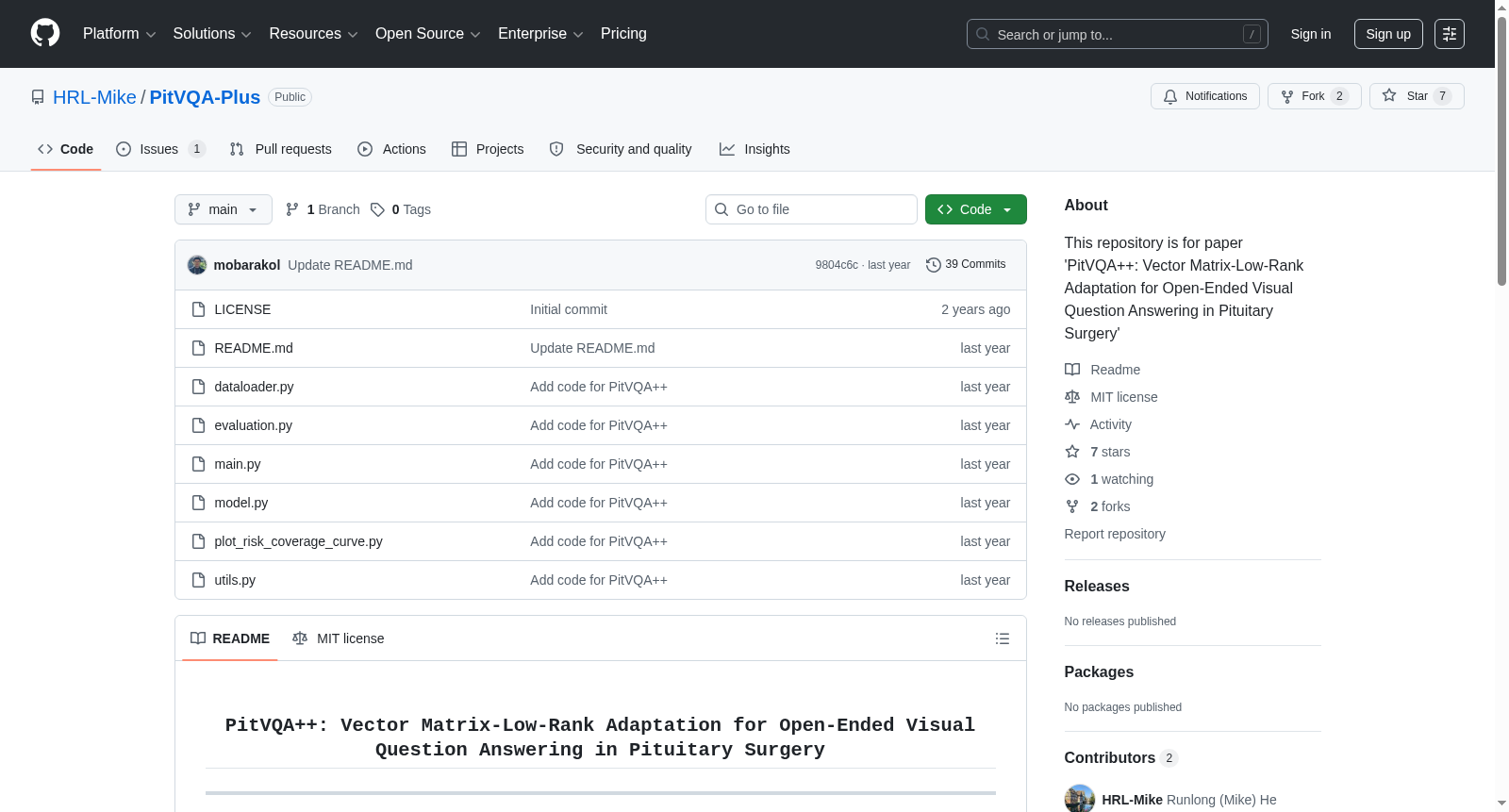Open the main branch selector dropdown

[x=224, y=209]
